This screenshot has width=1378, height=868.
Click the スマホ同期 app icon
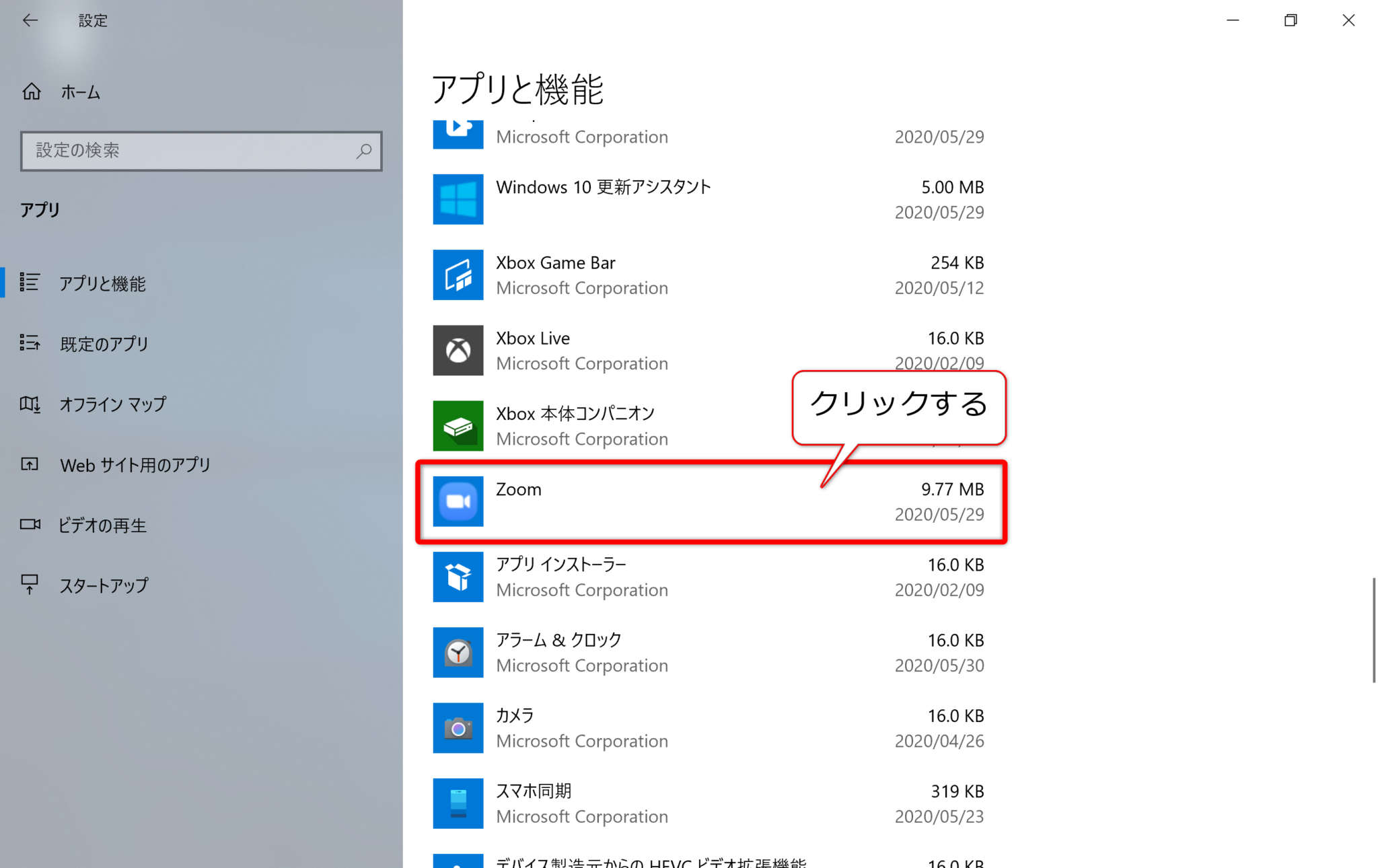[x=458, y=803]
